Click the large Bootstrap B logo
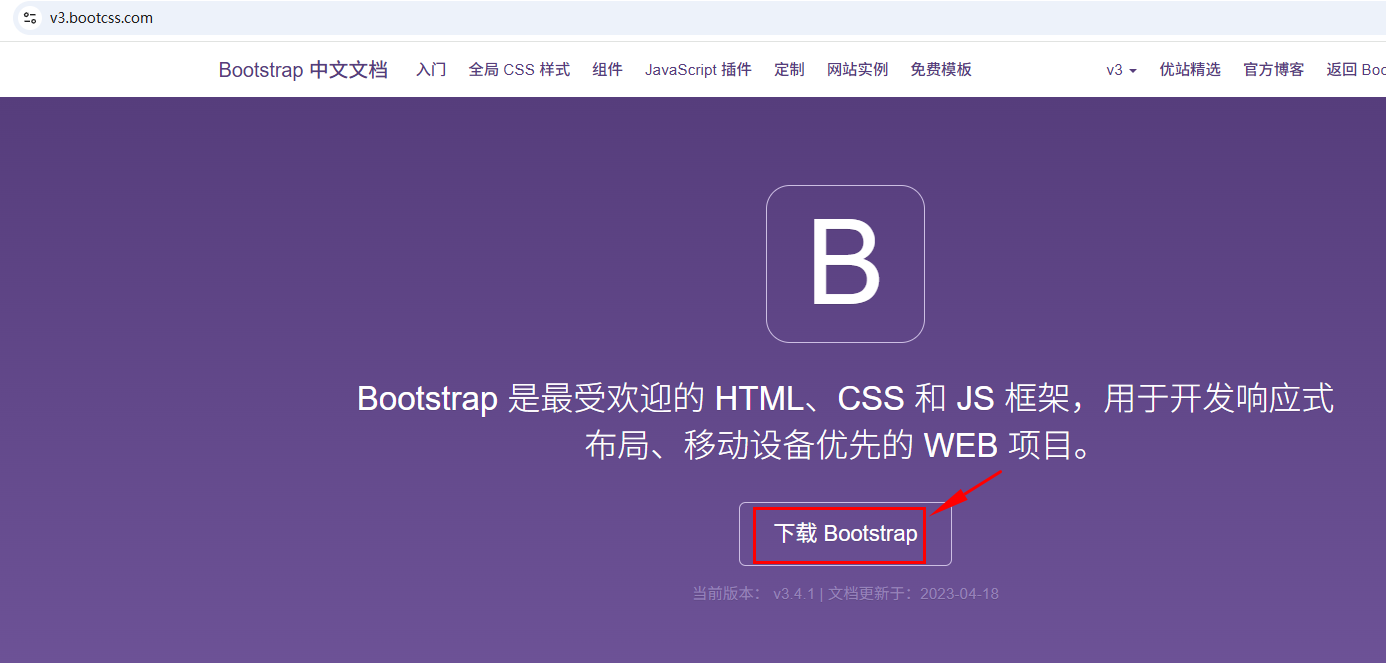This screenshot has width=1386, height=663. point(845,264)
